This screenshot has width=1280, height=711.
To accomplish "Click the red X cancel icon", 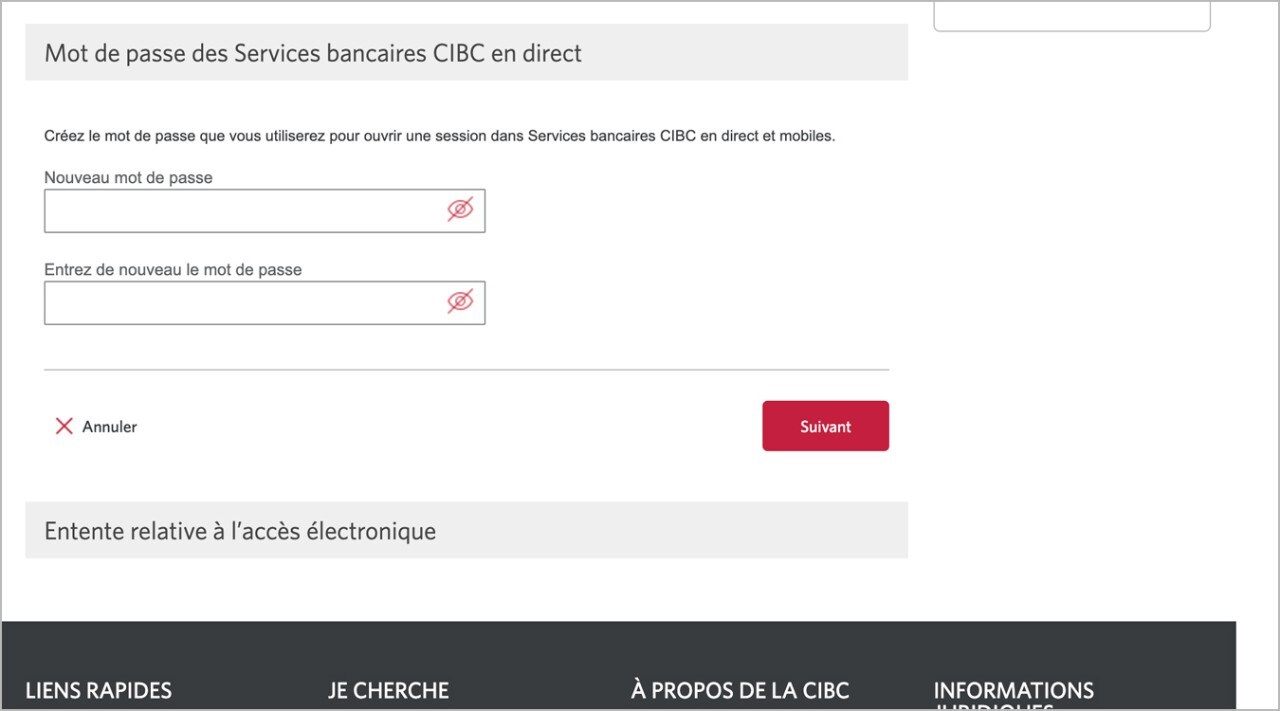I will pos(64,426).
